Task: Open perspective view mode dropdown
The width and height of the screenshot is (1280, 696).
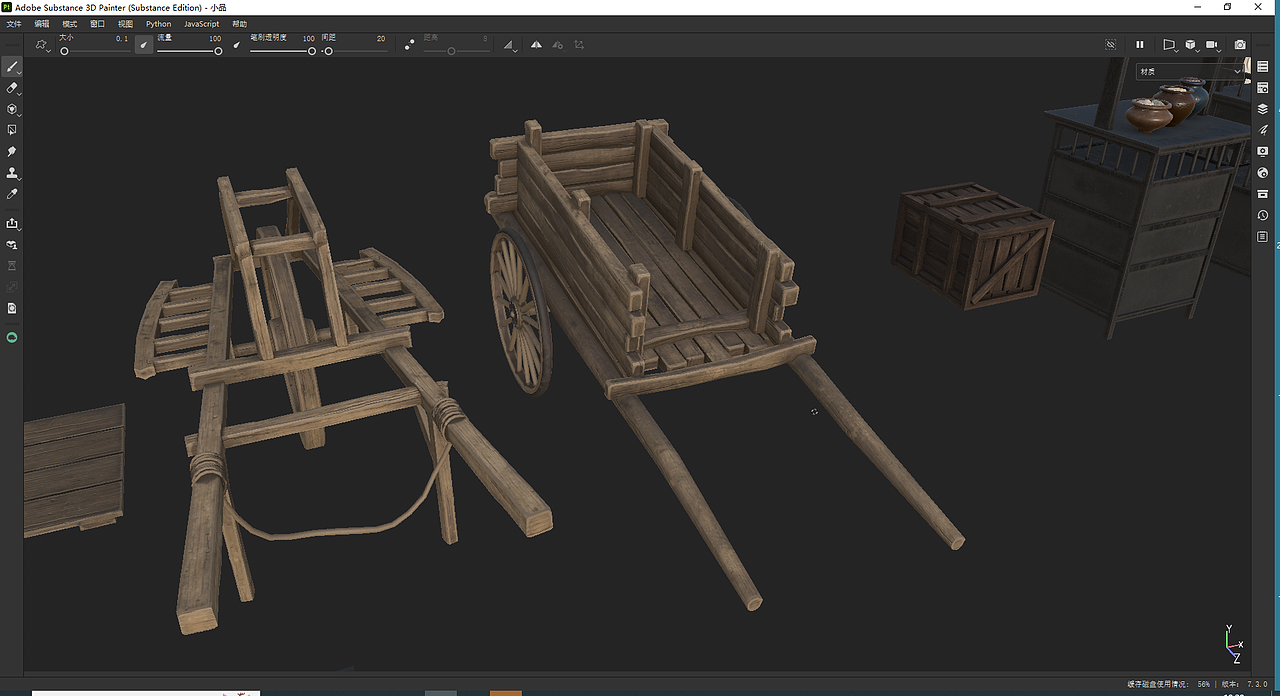Action: click(1168, 45)
